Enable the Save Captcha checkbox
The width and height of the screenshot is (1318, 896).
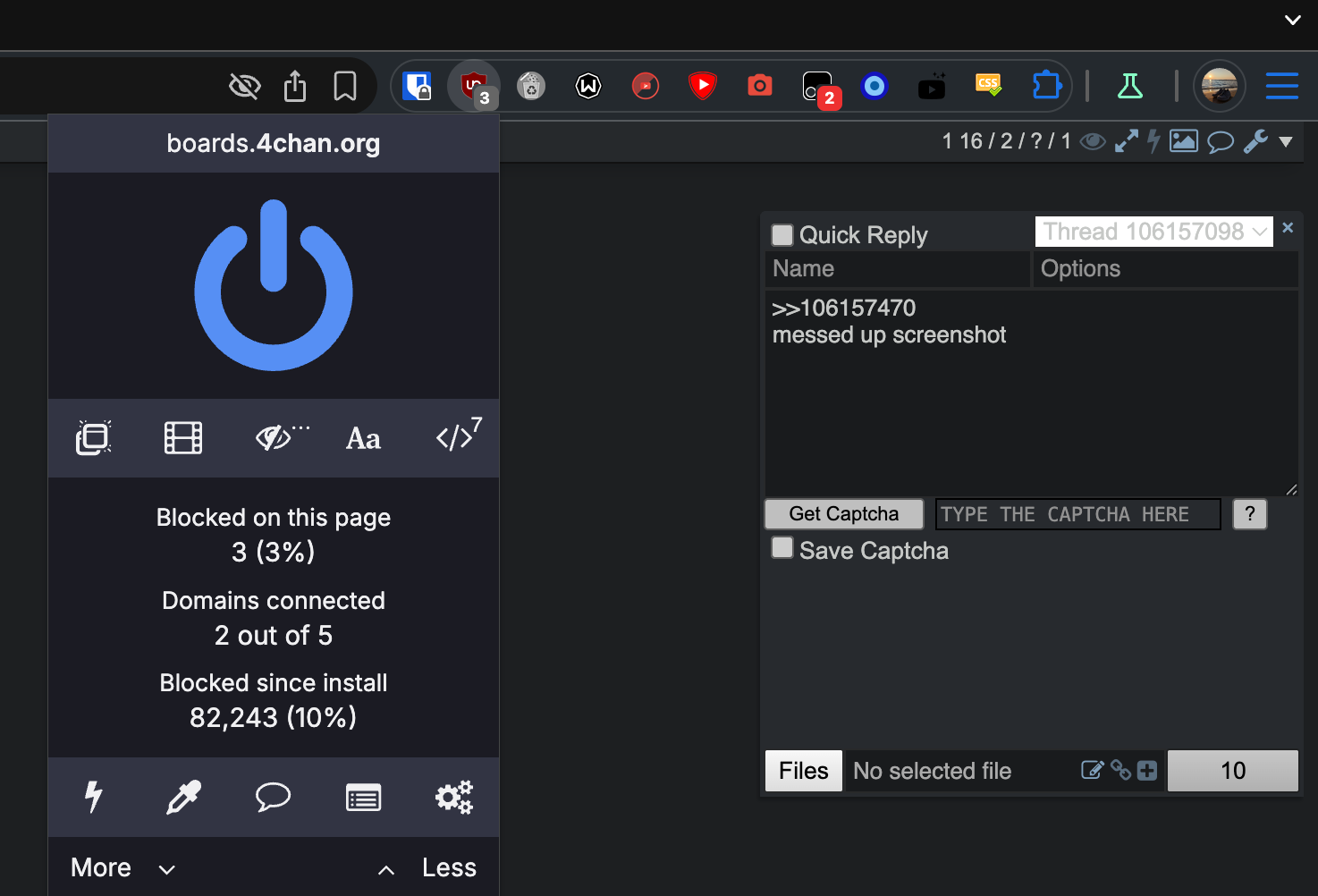782,547
